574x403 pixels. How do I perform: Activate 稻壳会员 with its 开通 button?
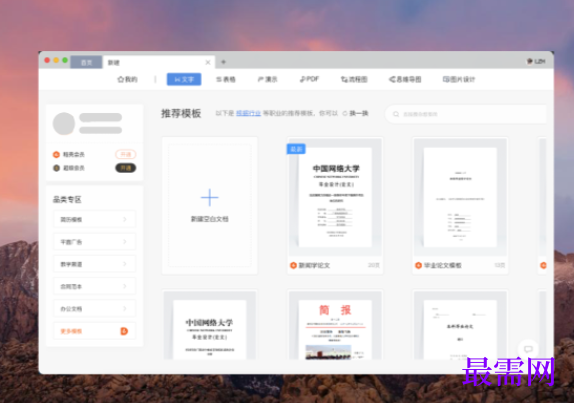point(126,154)
